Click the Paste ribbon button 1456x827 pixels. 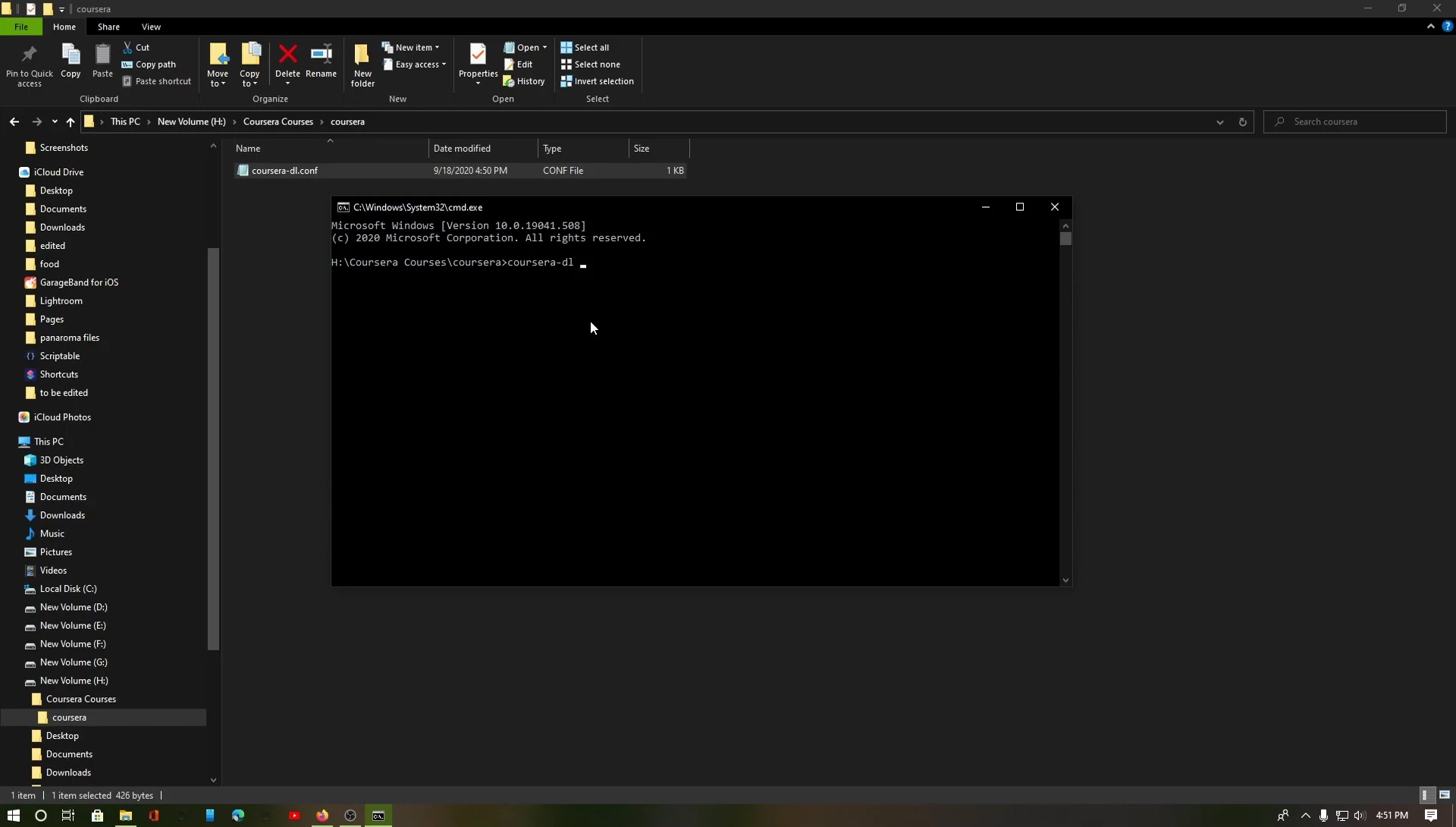tap(102, 61)
